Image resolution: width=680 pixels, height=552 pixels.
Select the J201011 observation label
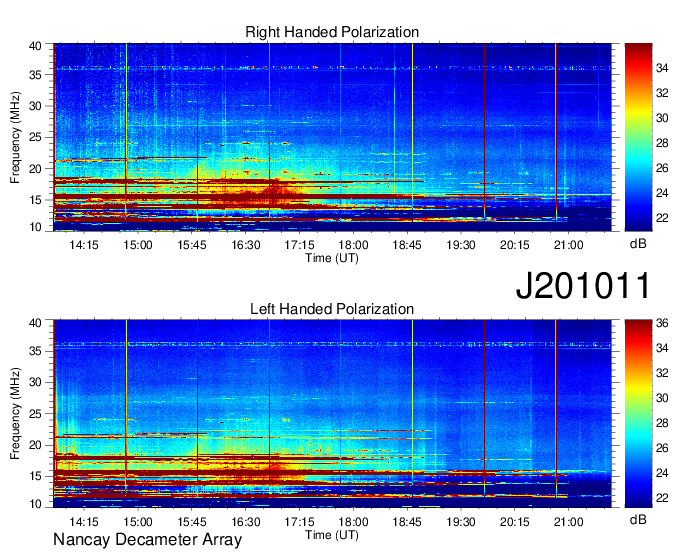pos(583,286)
